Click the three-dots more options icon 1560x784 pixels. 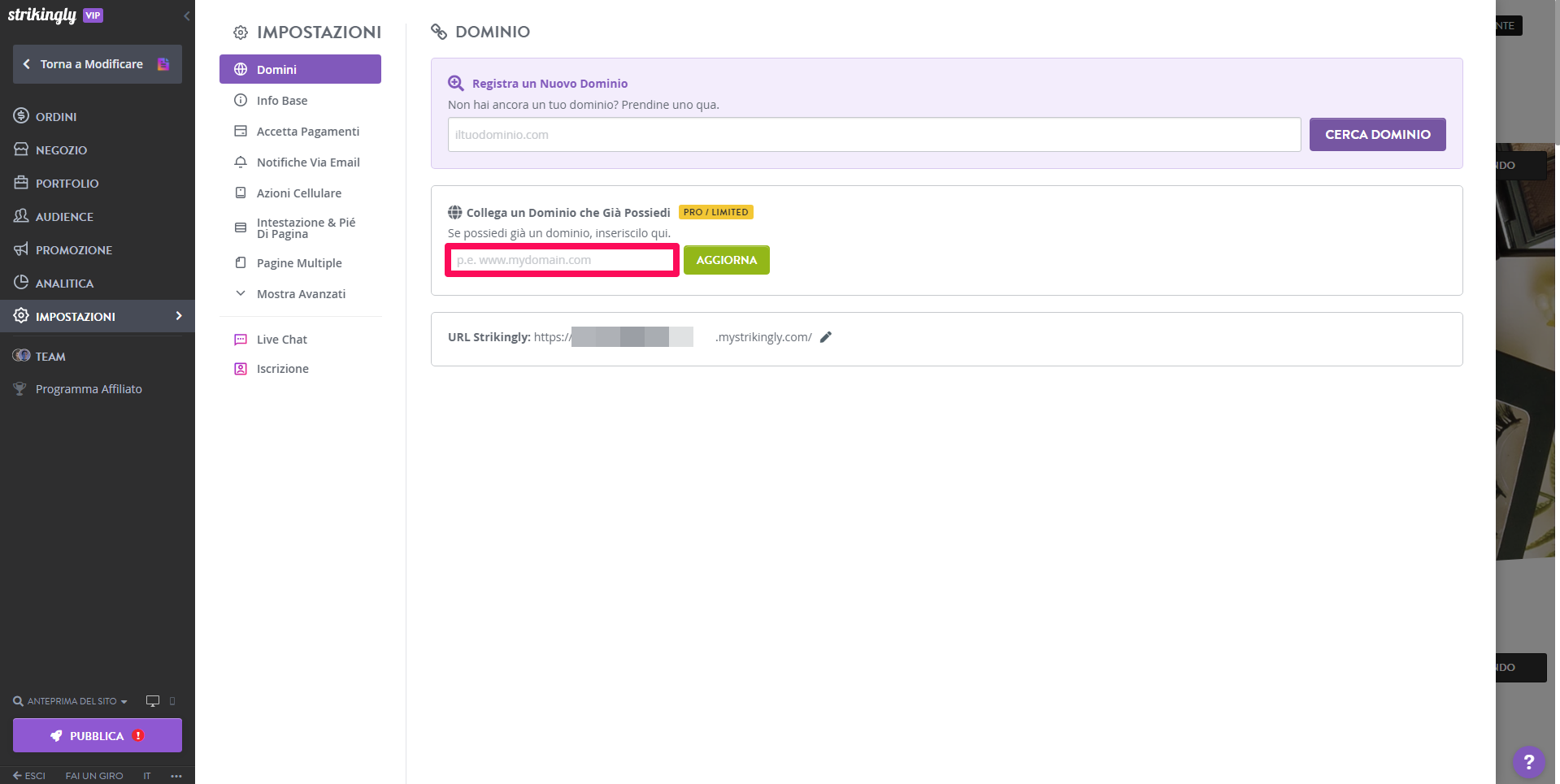(176, 776)
